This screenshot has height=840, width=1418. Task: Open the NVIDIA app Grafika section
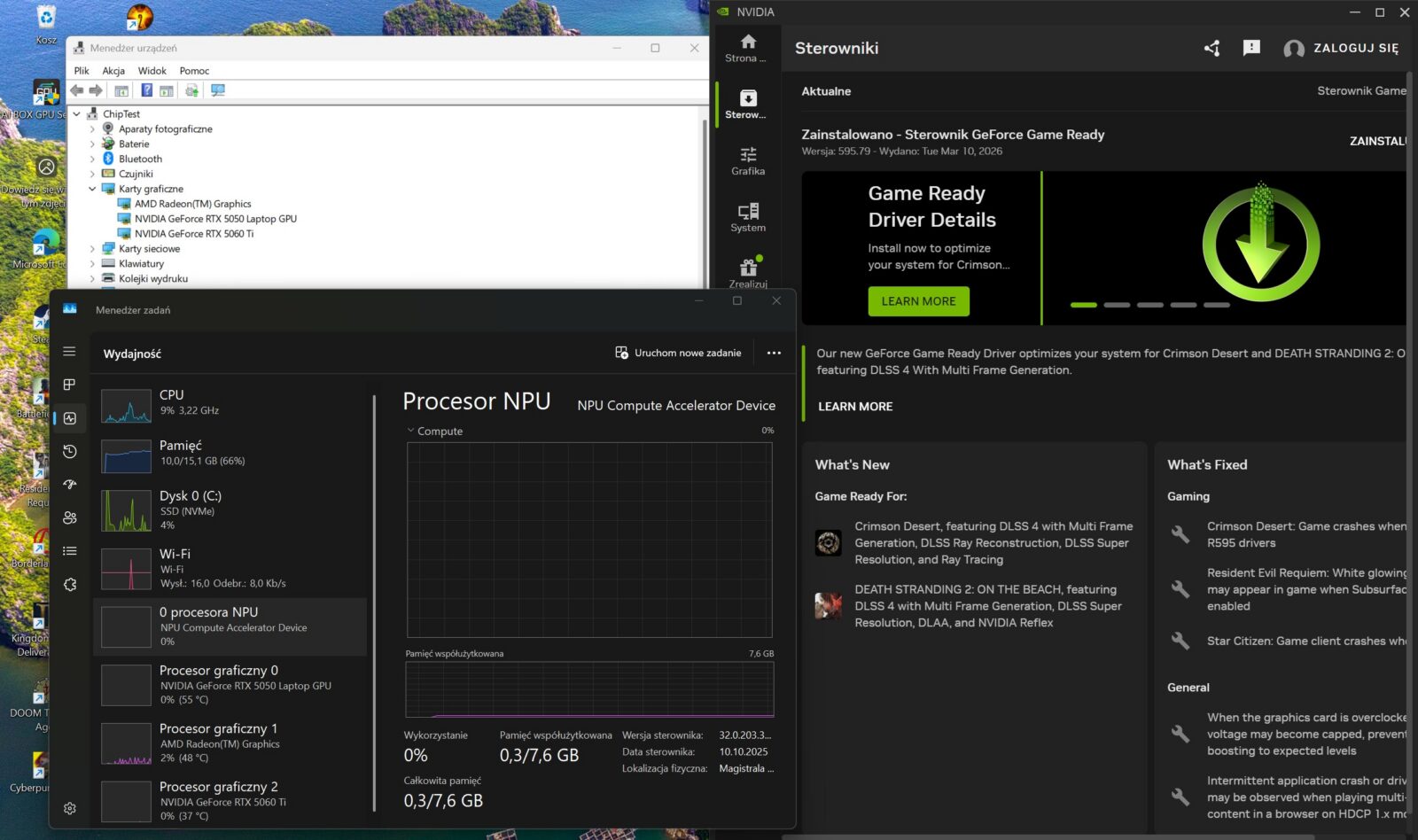click(x=747, y=160)
